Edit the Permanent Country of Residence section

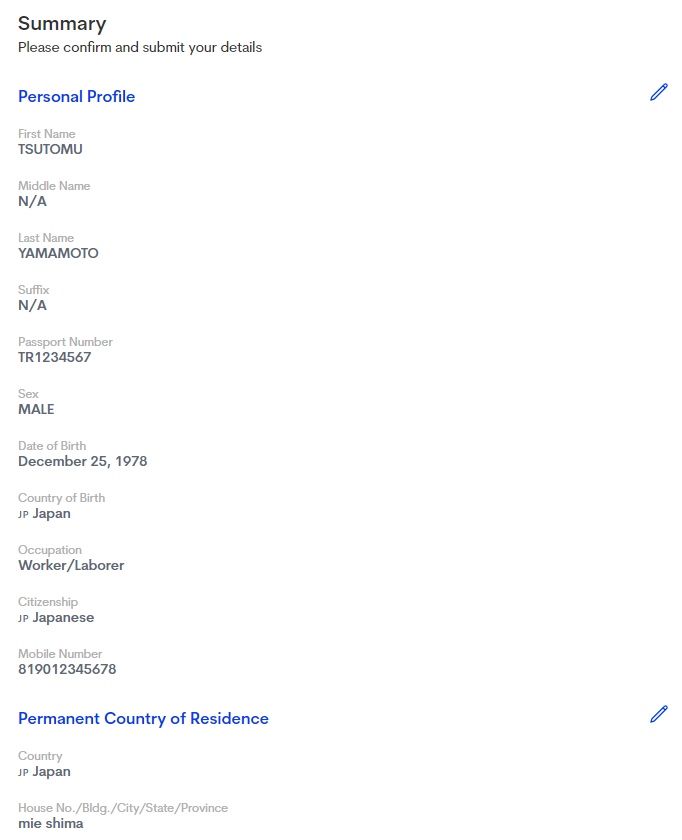click(x=658, y=714)
